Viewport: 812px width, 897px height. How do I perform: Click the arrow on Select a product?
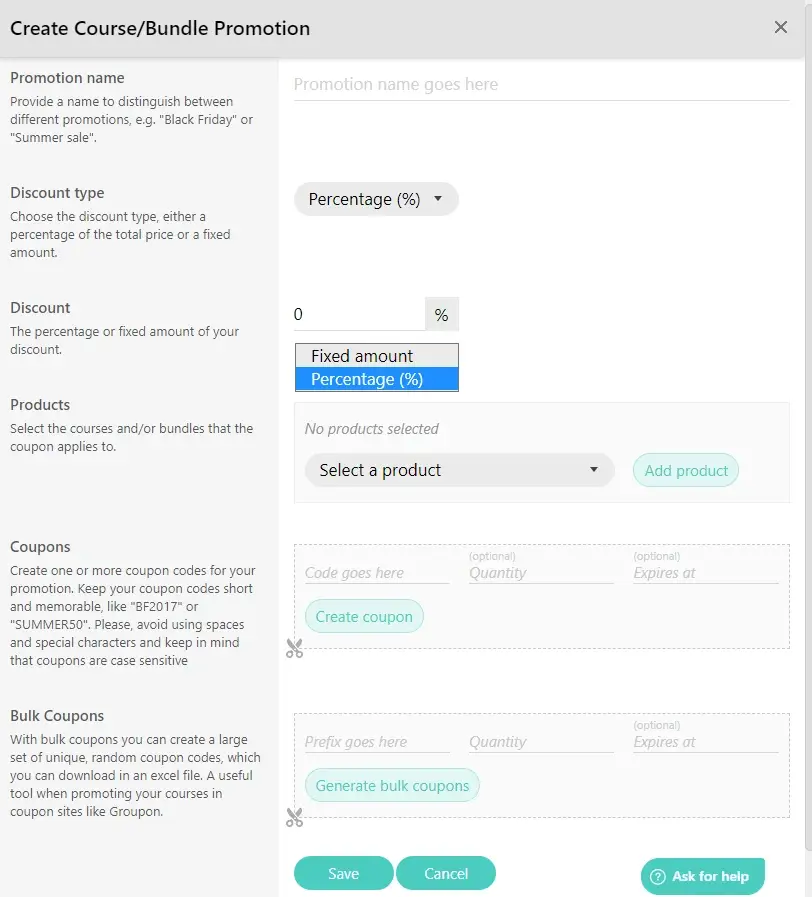[x=594, y=470]
